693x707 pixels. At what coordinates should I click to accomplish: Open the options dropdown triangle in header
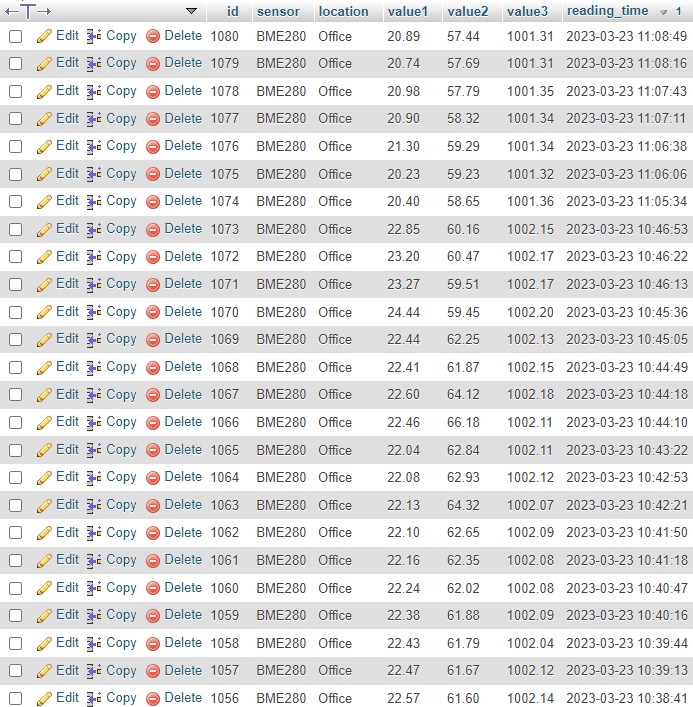[x=191, y=11]
